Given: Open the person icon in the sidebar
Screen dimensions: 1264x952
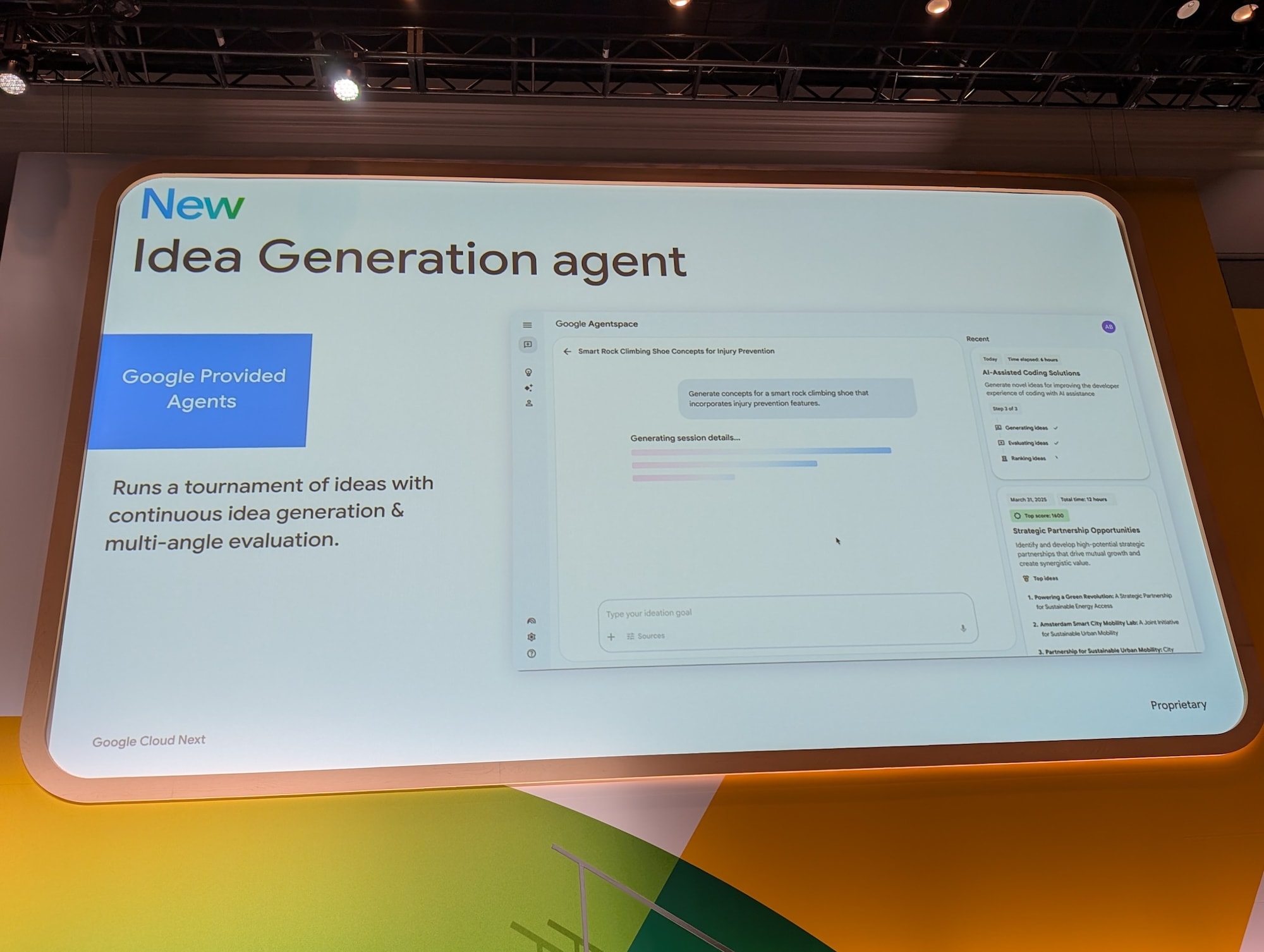Looking at the screenshot, I should (529, 403).
